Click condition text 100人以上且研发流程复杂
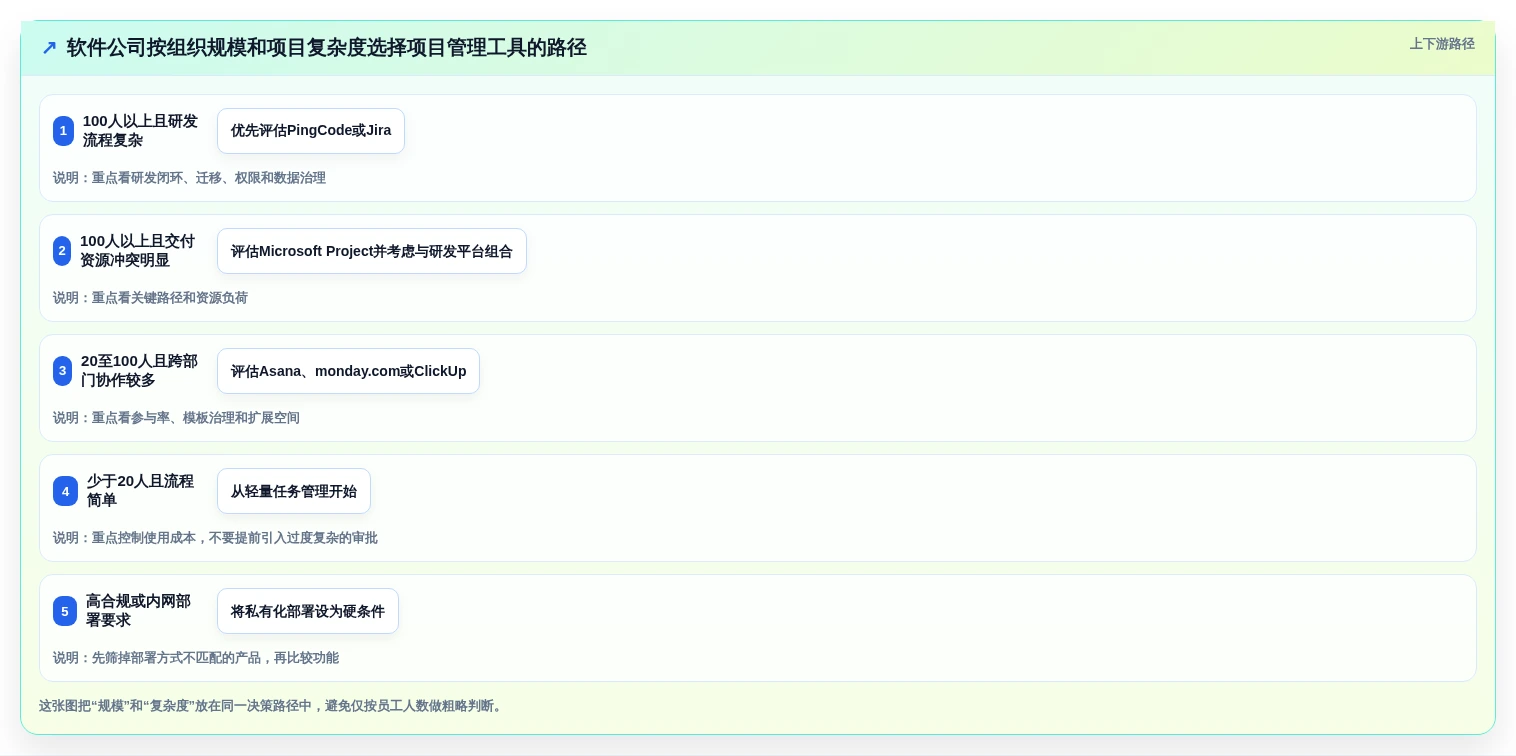1516x756 pixels. tap(140, 131)
